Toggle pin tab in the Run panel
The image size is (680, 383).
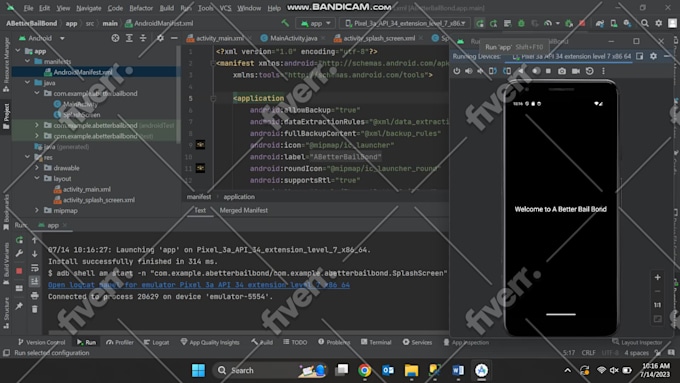pyautogui.click(x=19, y=306)
